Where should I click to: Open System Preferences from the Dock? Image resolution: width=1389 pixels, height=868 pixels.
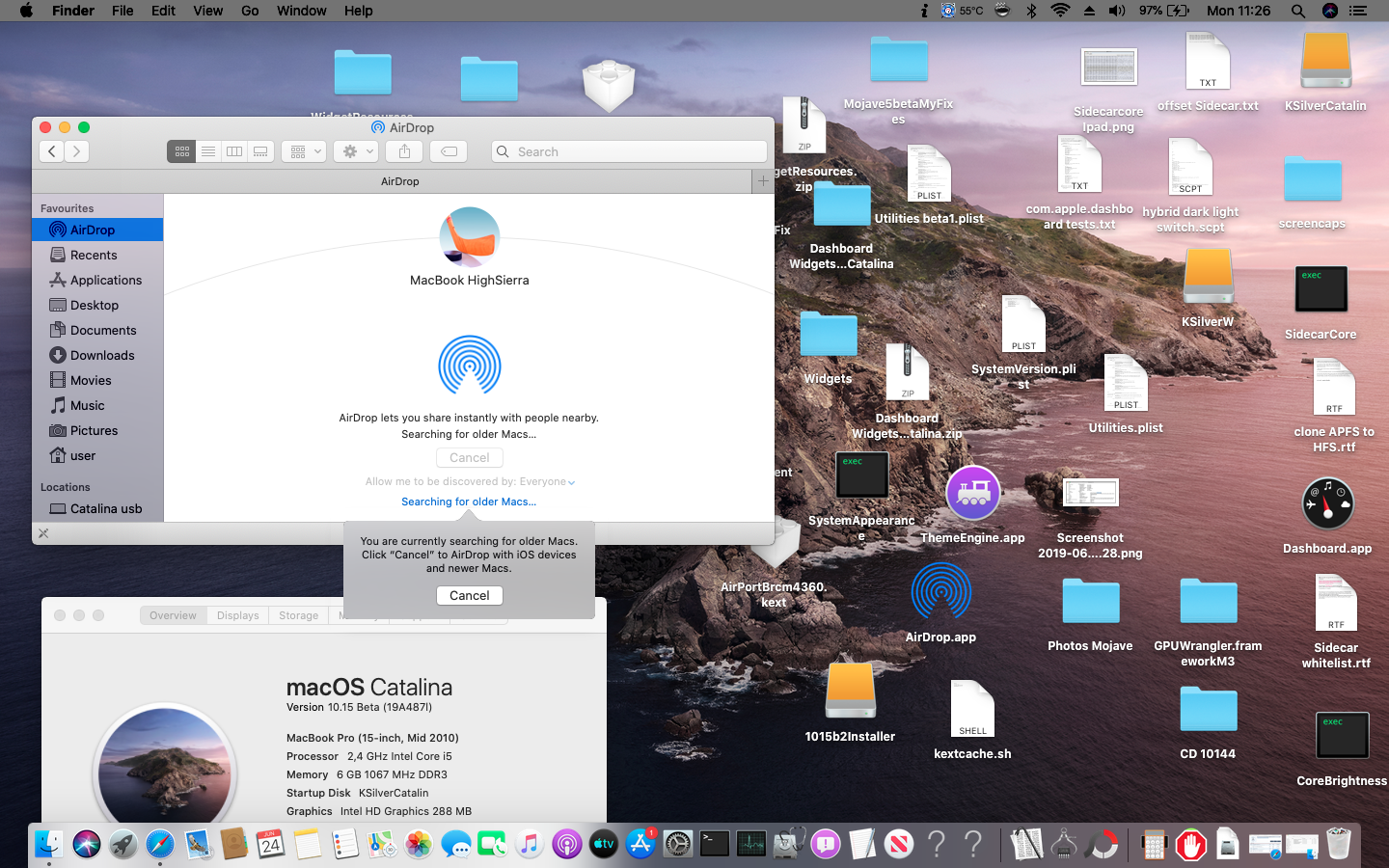point(678,845)
